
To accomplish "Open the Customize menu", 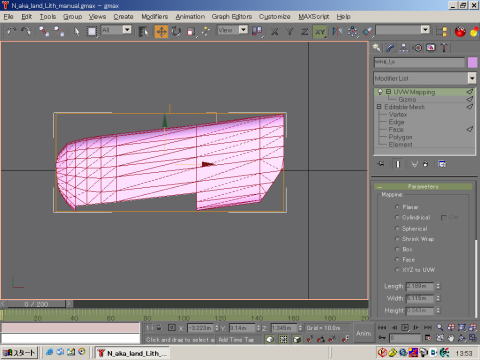I will pyautogui.click(x=275, y=16).
